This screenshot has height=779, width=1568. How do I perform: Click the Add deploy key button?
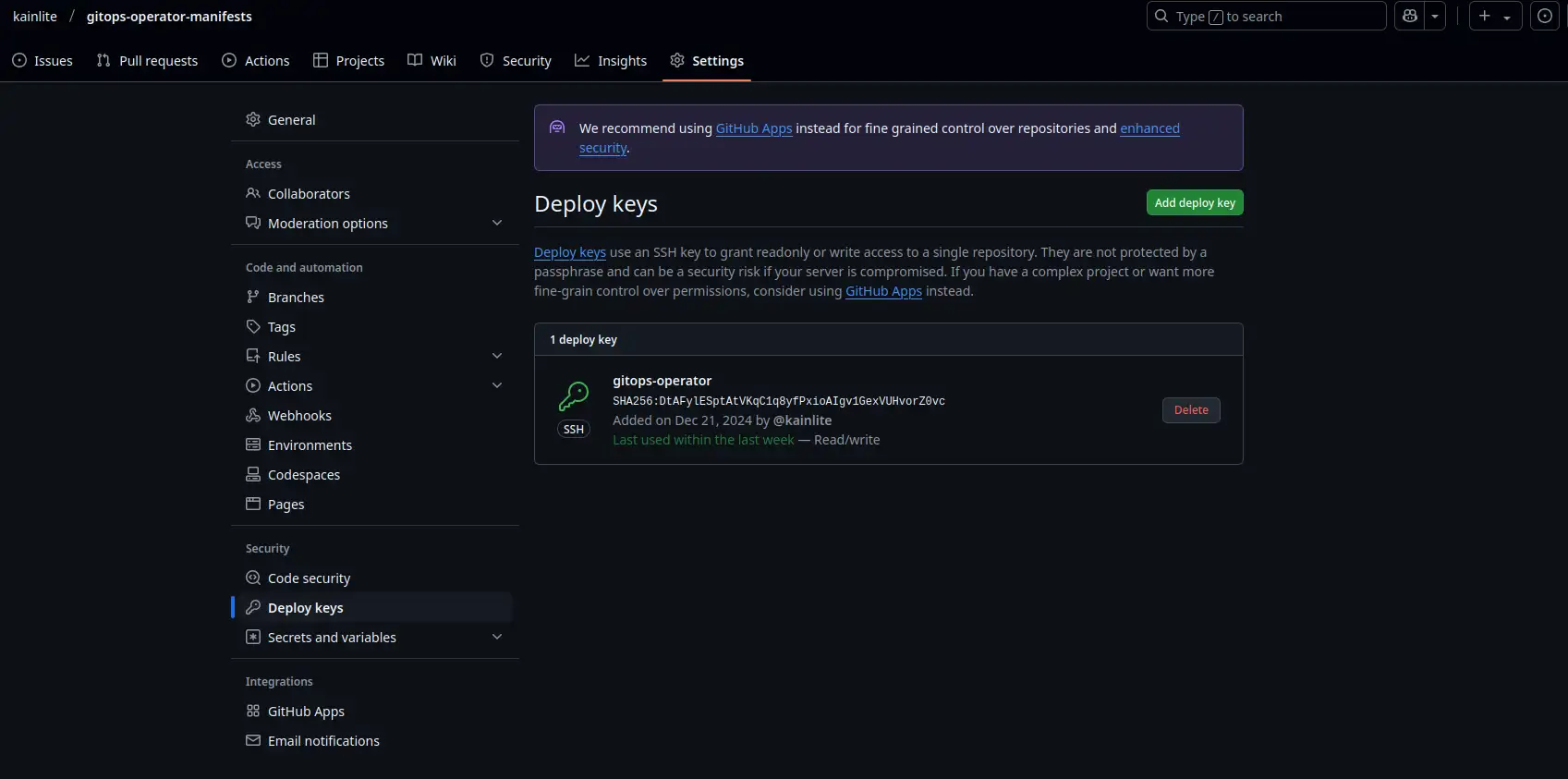(1195, 202)
